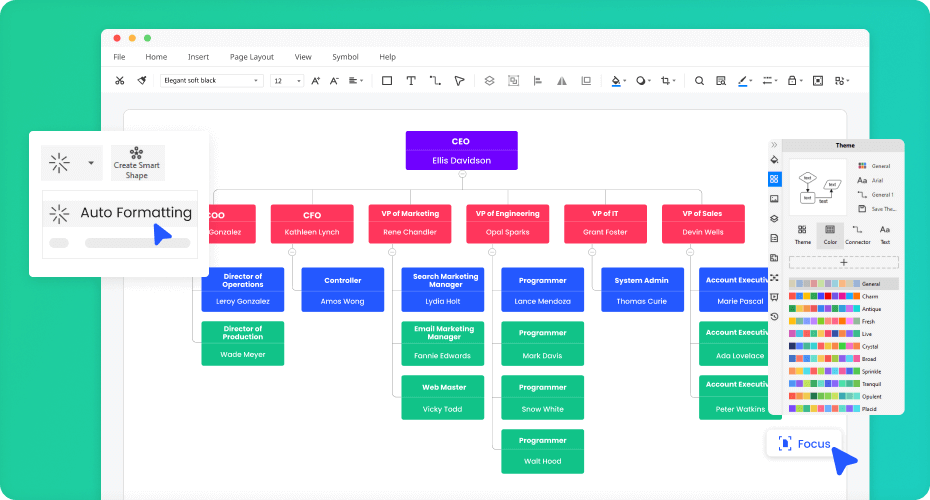Collapse the VP of Sales branch toggle
Screen dimensions: 930x500
tap(690, 252)
